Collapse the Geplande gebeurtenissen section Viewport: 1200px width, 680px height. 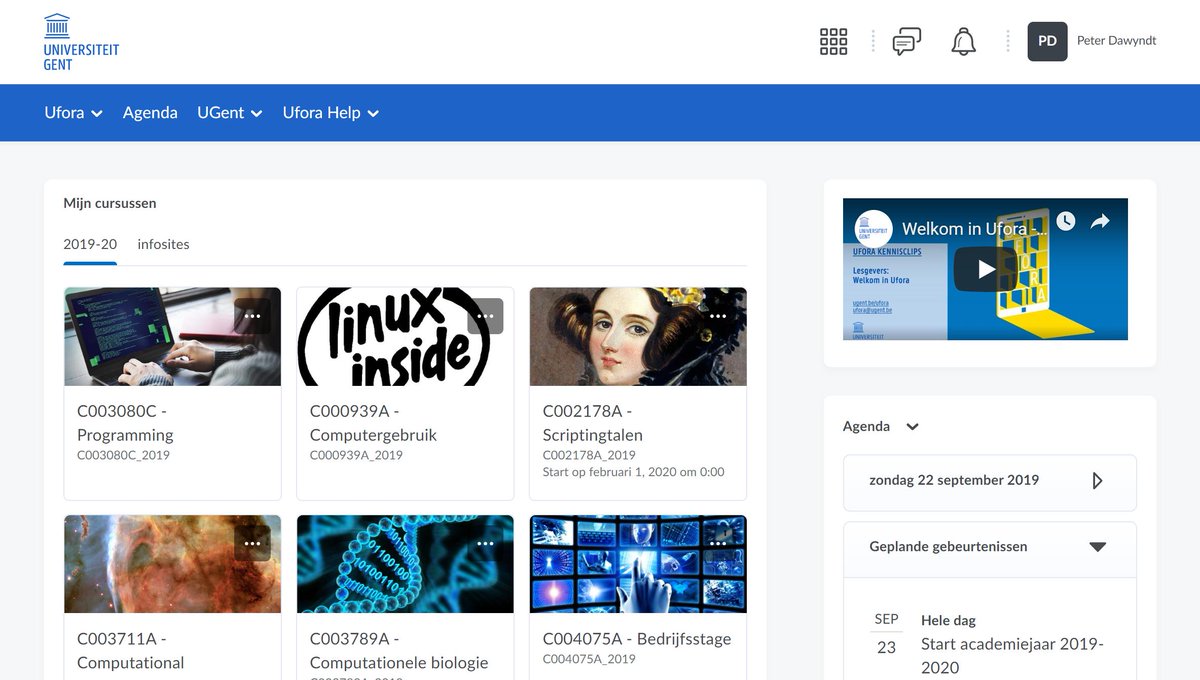tap(1097, 547)
